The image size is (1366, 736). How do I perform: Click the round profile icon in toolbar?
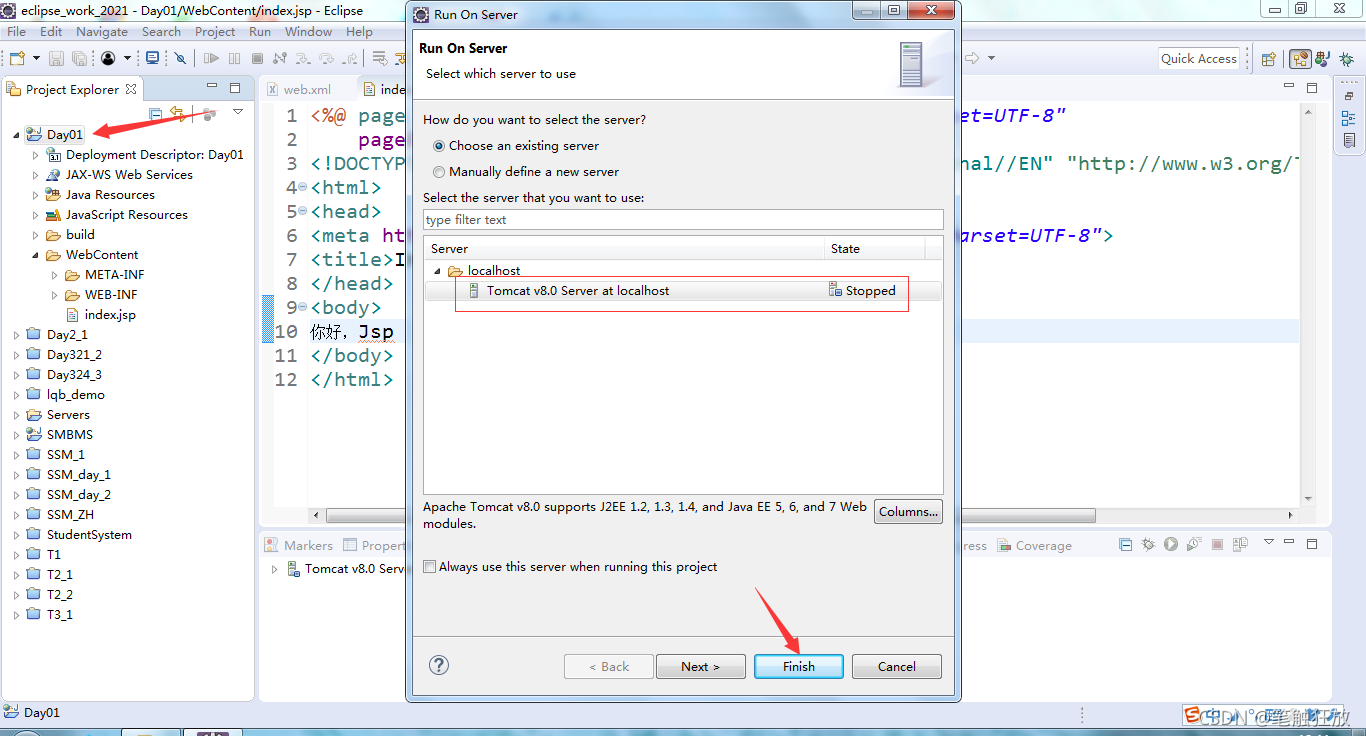[108, 59]
